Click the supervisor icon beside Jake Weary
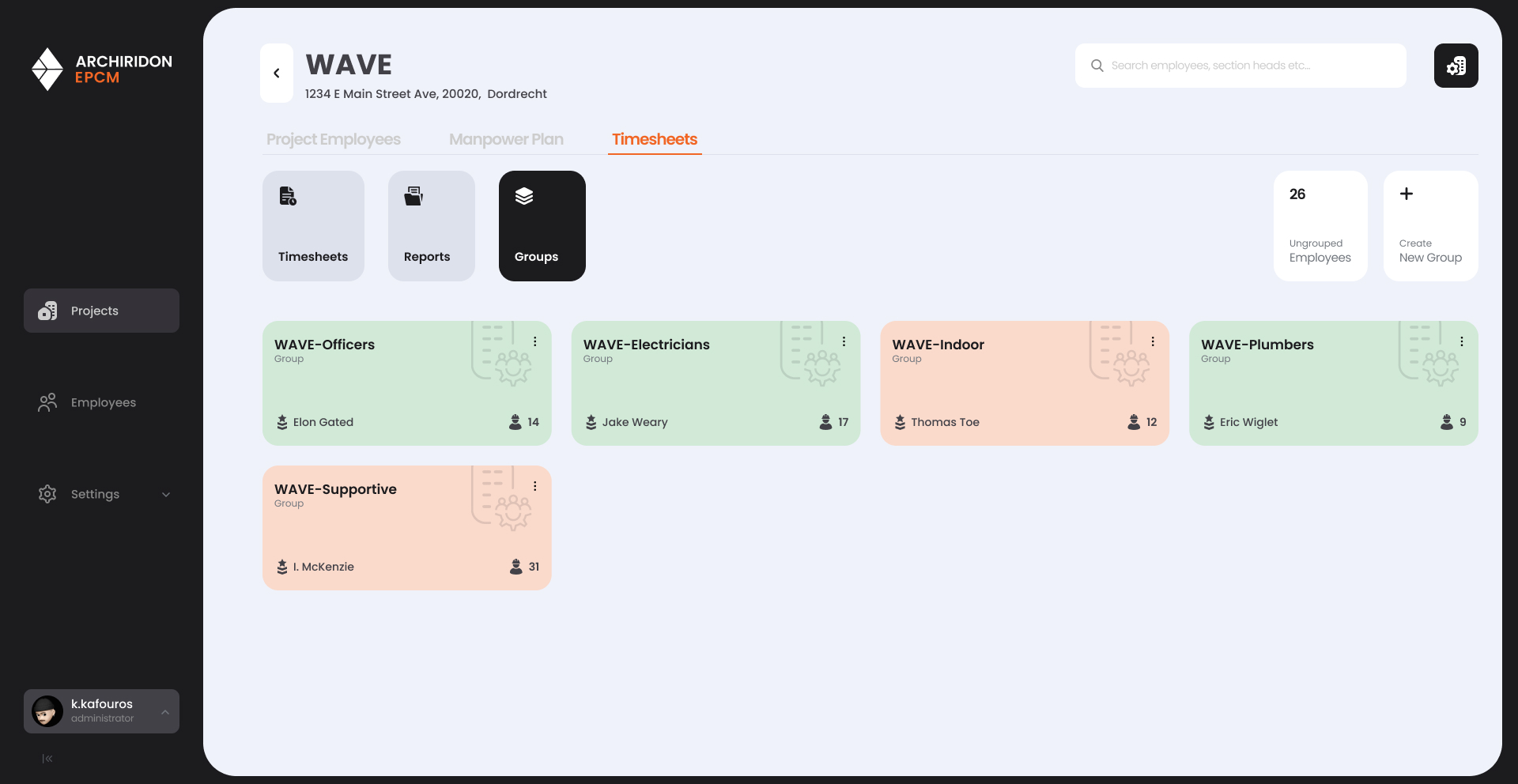This screenshot has height=784, width=1518. click(x=591, y=422)
